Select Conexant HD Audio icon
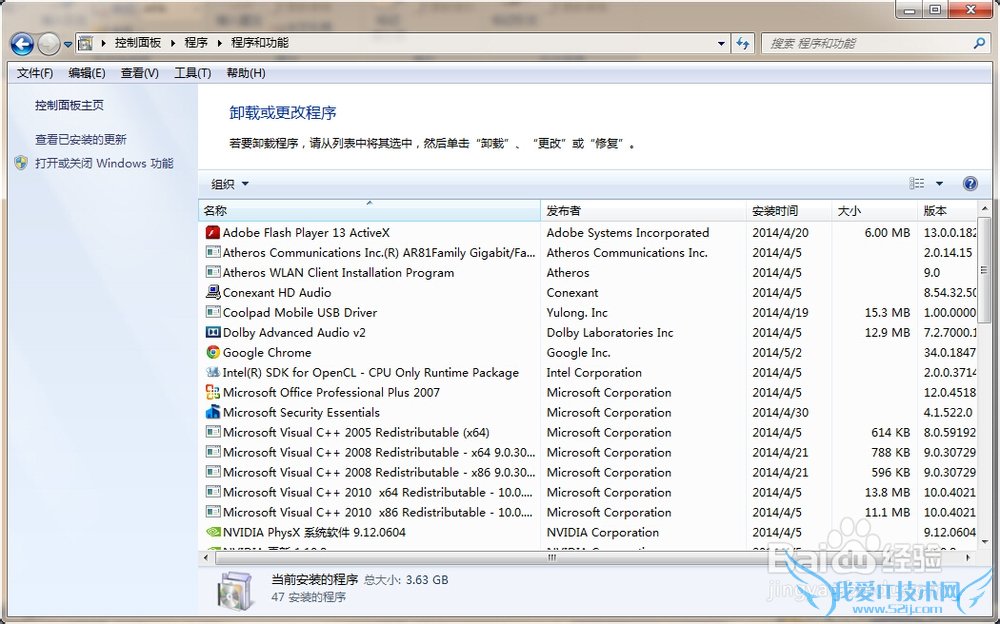 212,292
